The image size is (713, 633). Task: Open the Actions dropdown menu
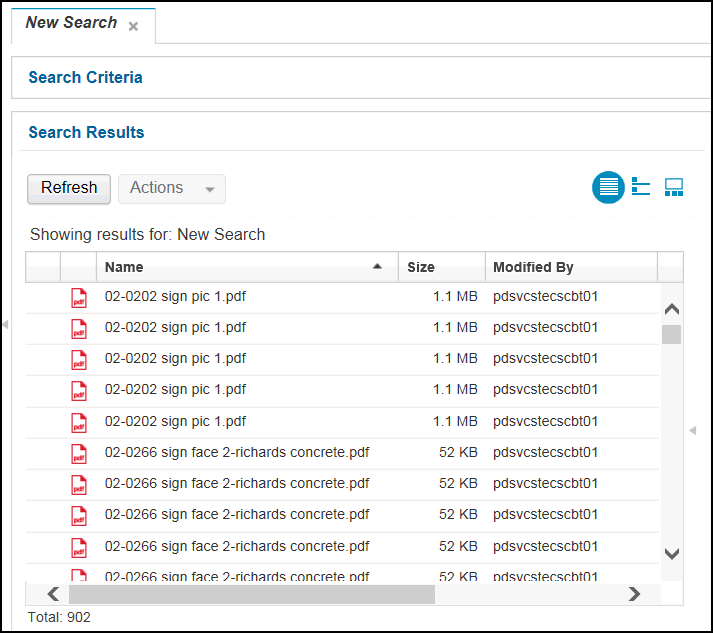pos(172,188)
